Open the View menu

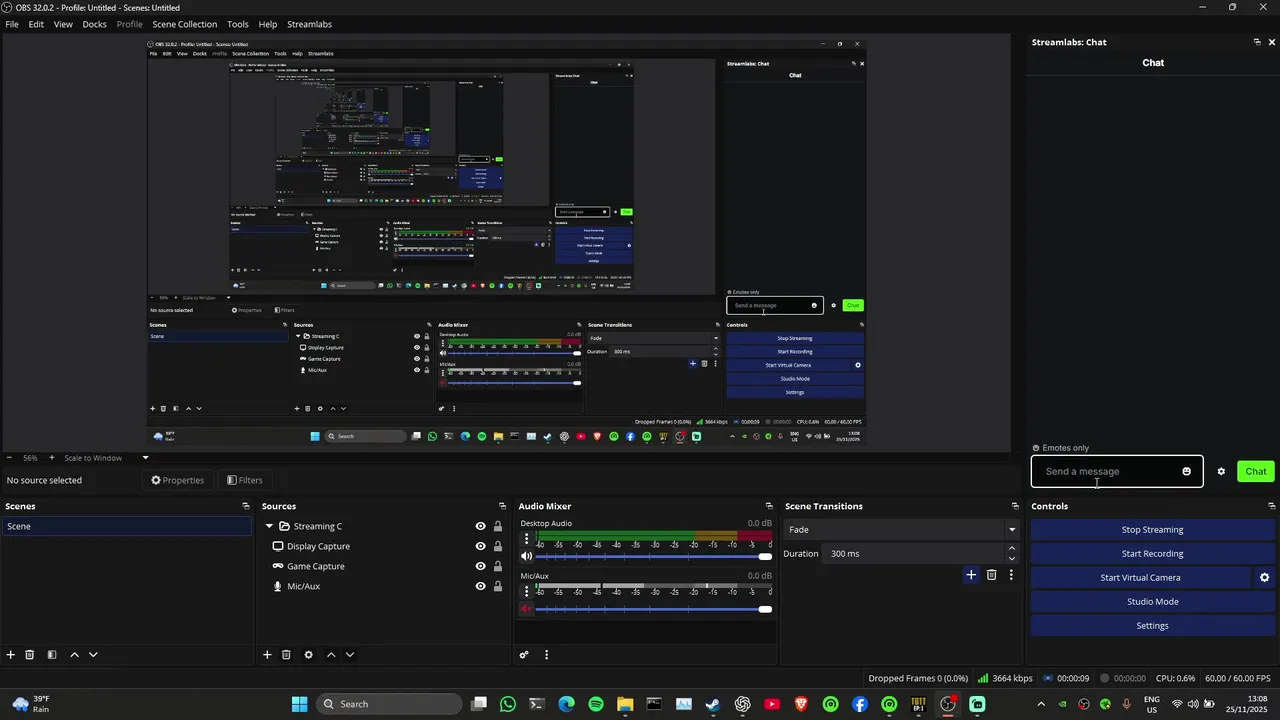(63, 24)
